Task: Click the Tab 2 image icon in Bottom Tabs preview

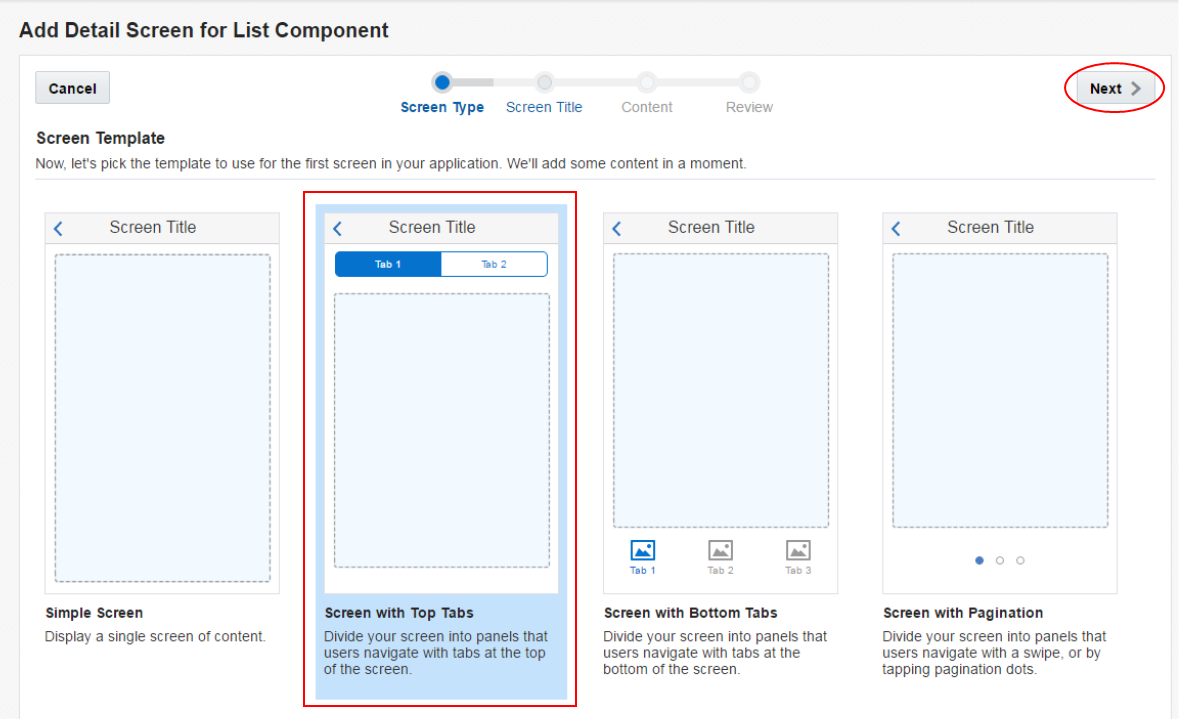Action: tap(720, 551)
